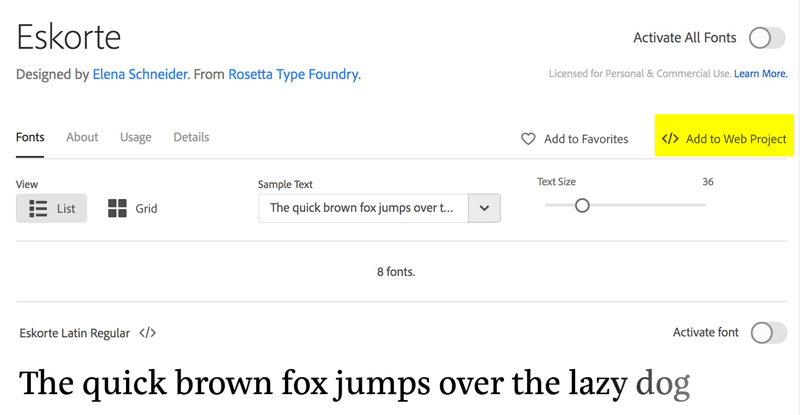The width and height of the screenshot is (800, 415).
Task: Click the Add to Web Project label
Action: [x=736, y=139]
